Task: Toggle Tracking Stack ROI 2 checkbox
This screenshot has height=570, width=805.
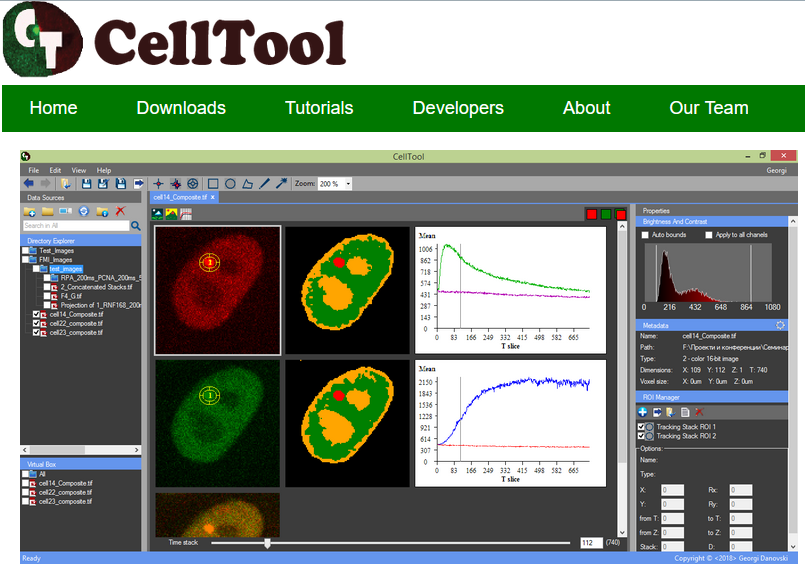Action: (x=641, y=436)
